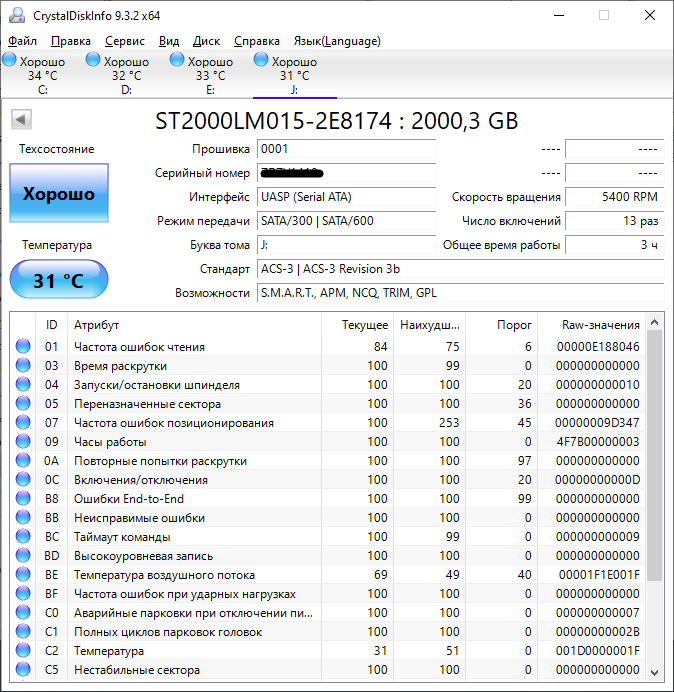Select the Частота ошибок чтения attribute name
This screenshot has width=674, height=692.
click(x=139, y=347)
